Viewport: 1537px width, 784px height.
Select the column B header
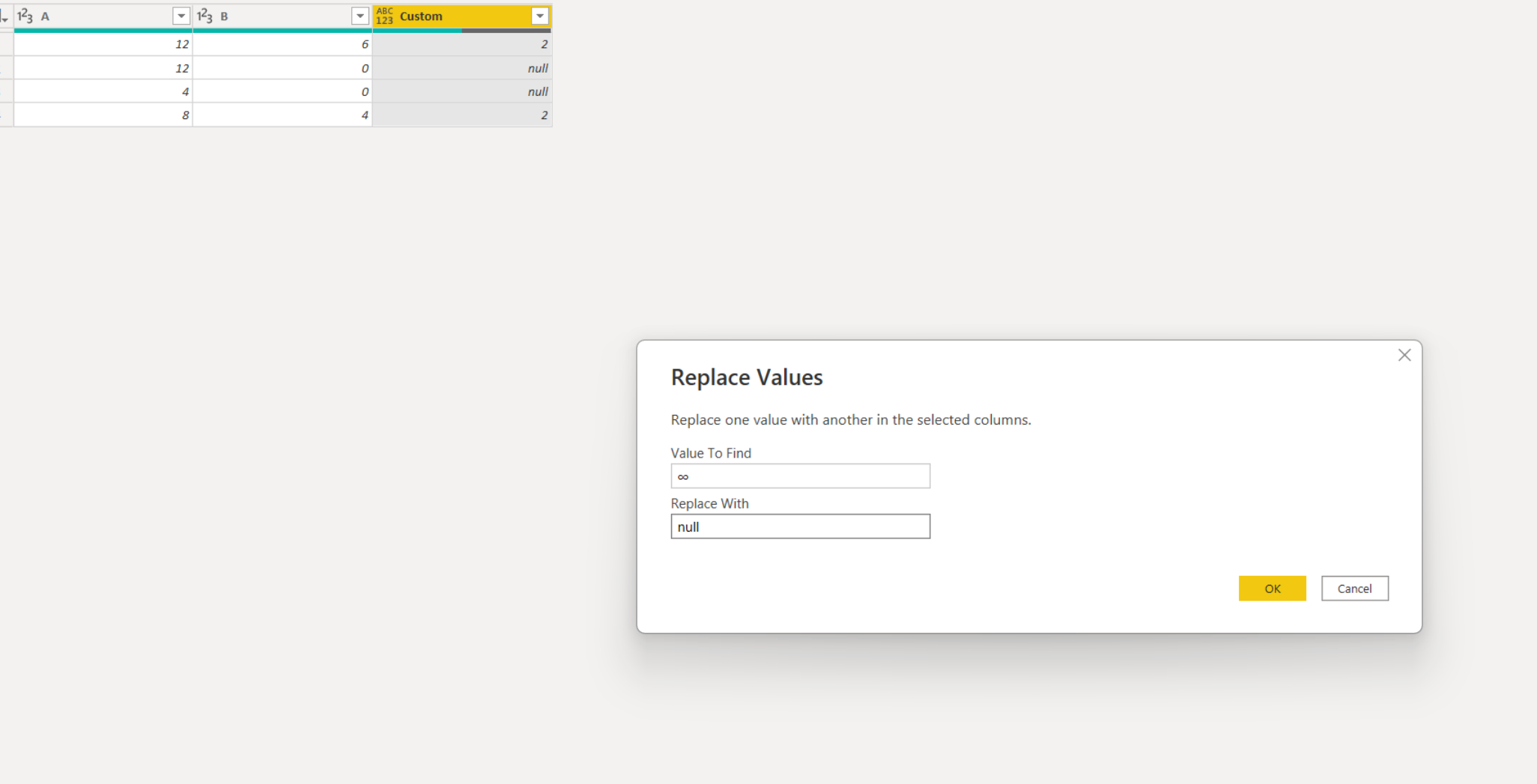[x=282, y=16]
